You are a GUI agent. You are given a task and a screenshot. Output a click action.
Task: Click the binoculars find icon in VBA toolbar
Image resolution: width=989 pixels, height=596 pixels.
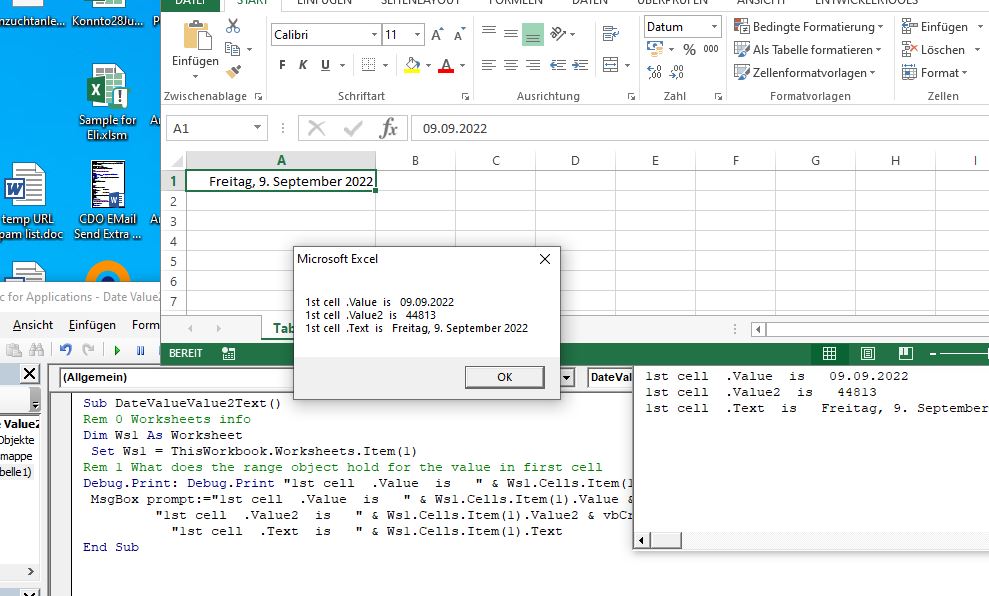36,349
